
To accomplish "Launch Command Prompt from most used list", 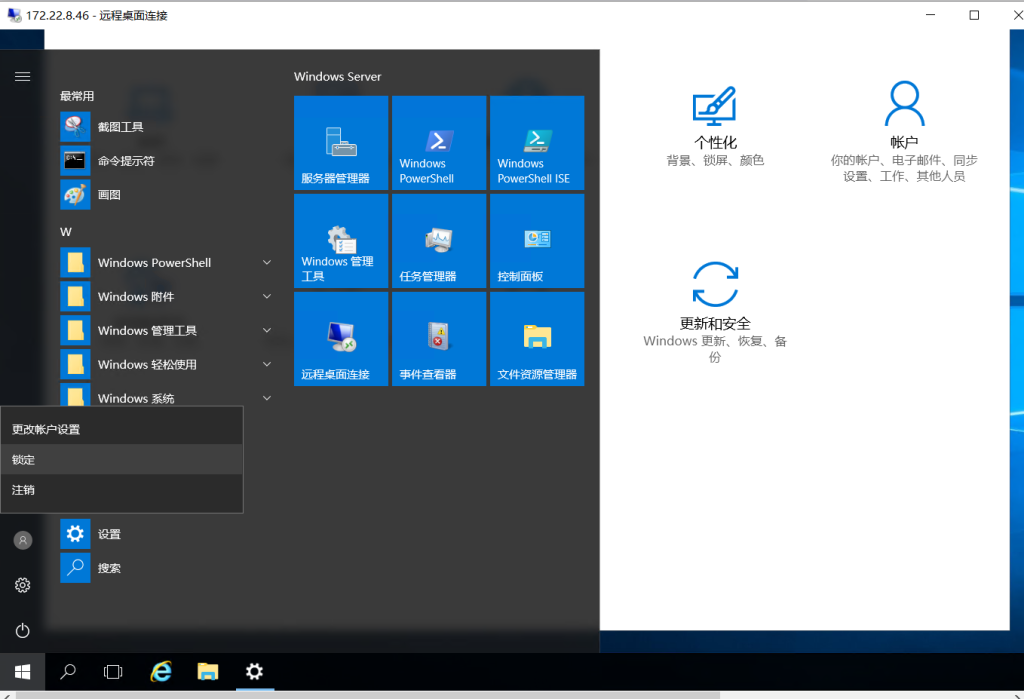I will (x=125, y=161).
